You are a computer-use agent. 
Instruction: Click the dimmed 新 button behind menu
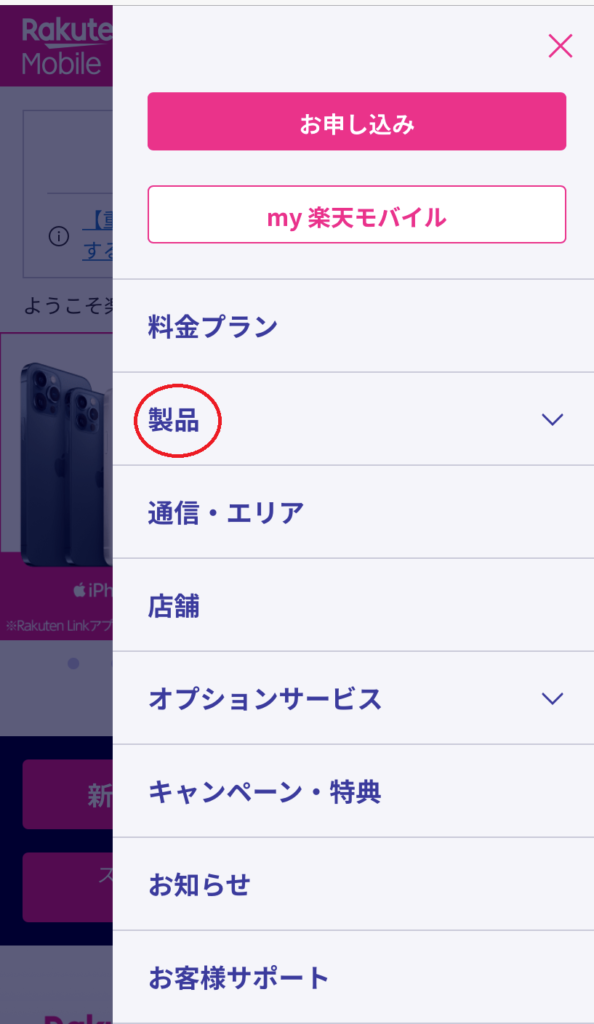[68, 794]
